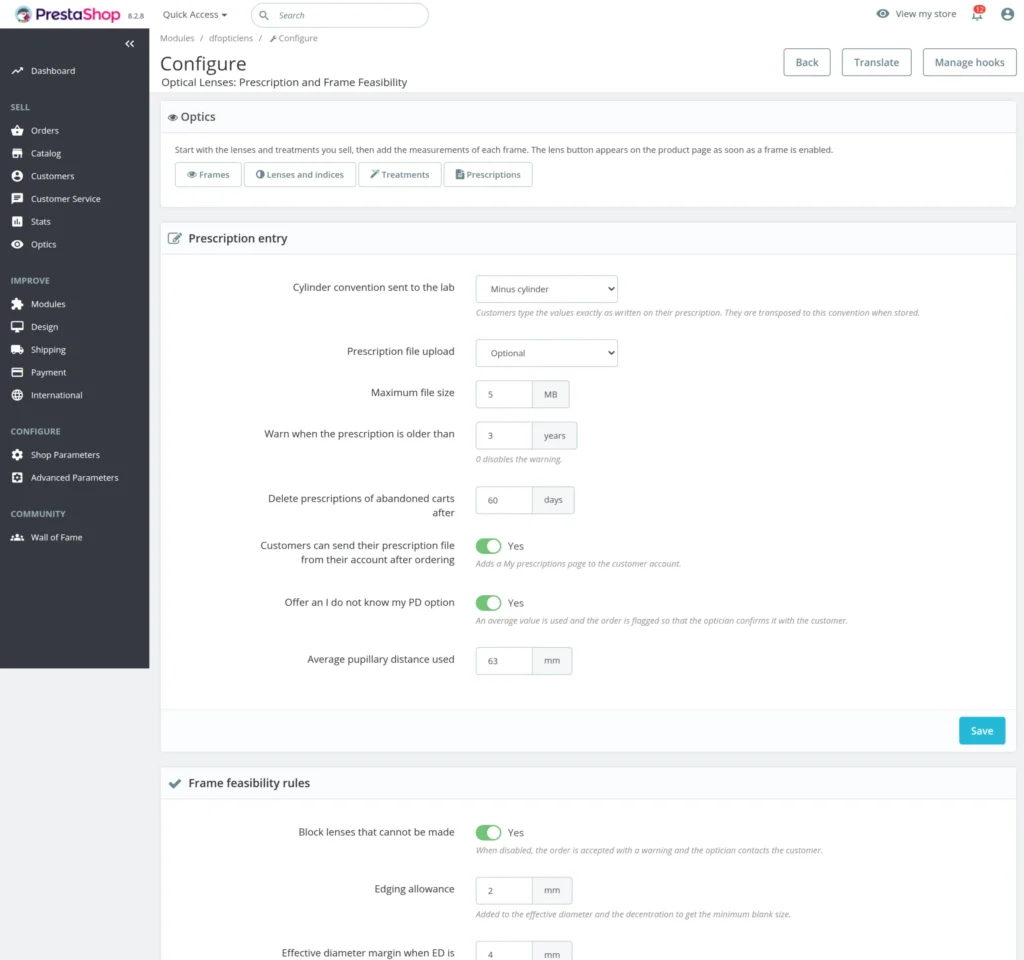The image size is (1024, 960).
Task: Click the Shop Parameters gear icon
Action: coord(17,455)
